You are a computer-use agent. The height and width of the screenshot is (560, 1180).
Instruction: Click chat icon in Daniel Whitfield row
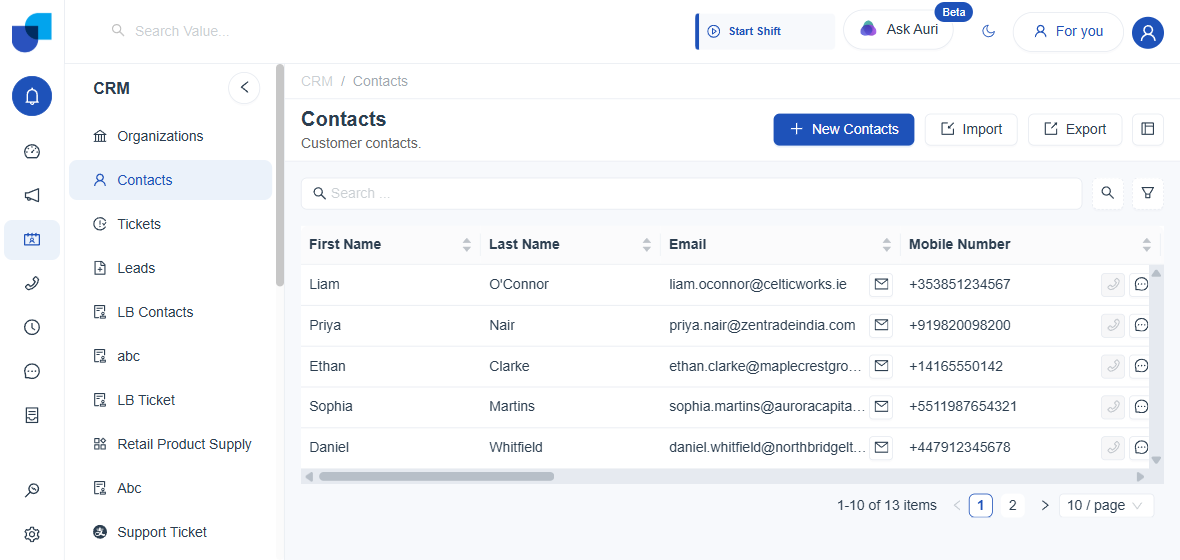tap(1141, 447)
